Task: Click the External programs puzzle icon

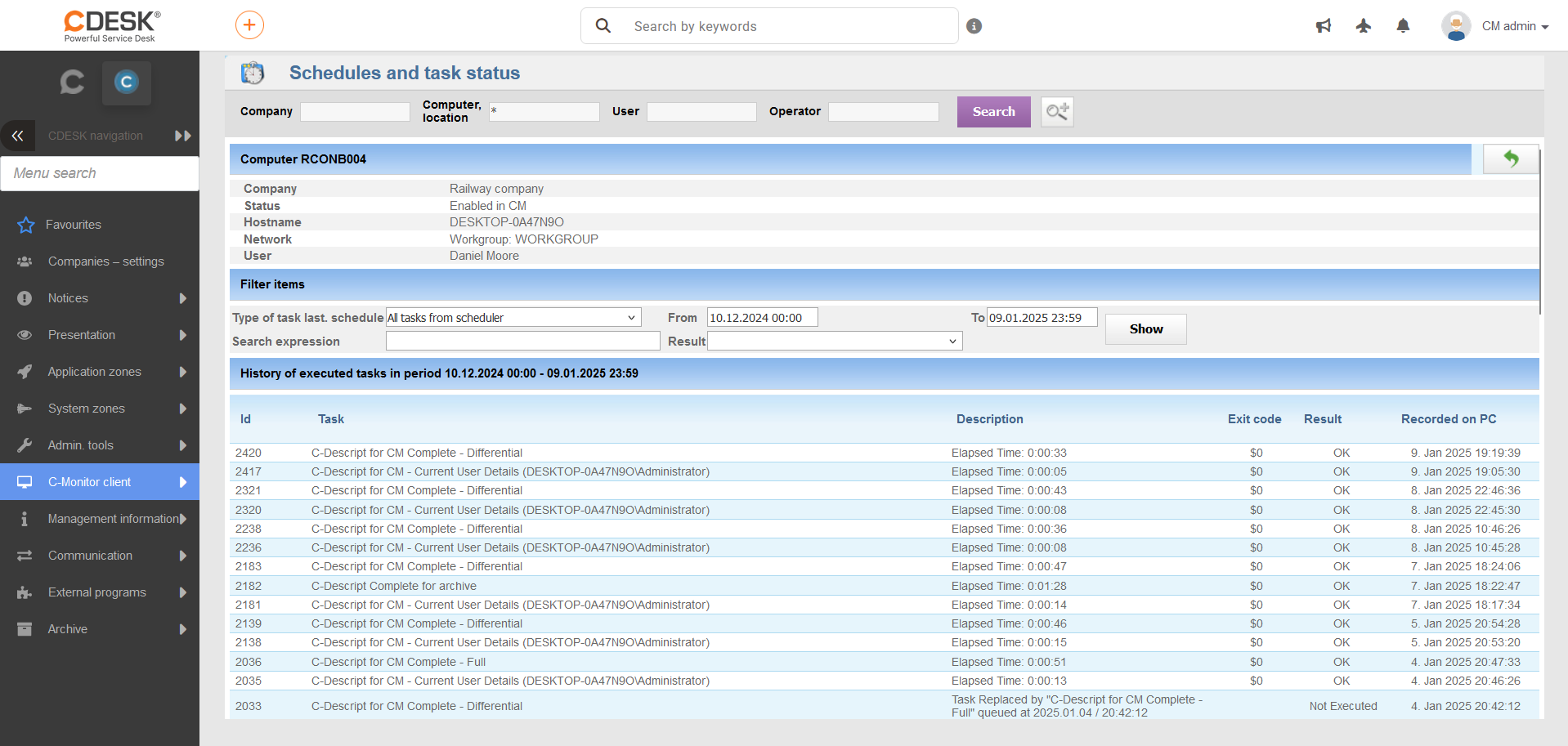Action: click(25, 592)
